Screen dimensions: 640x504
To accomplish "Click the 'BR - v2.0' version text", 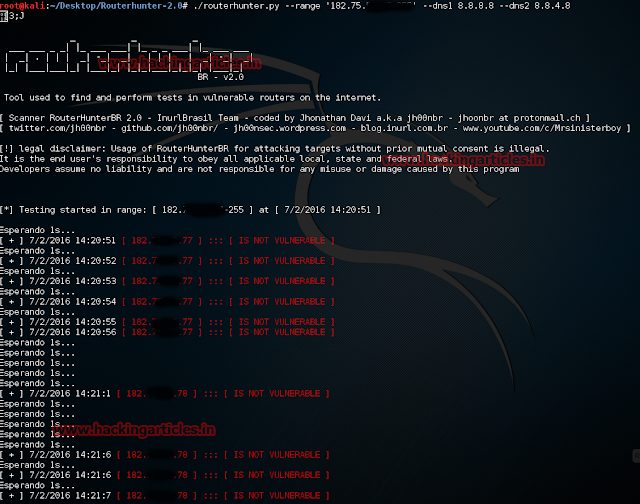I will 220,77.
